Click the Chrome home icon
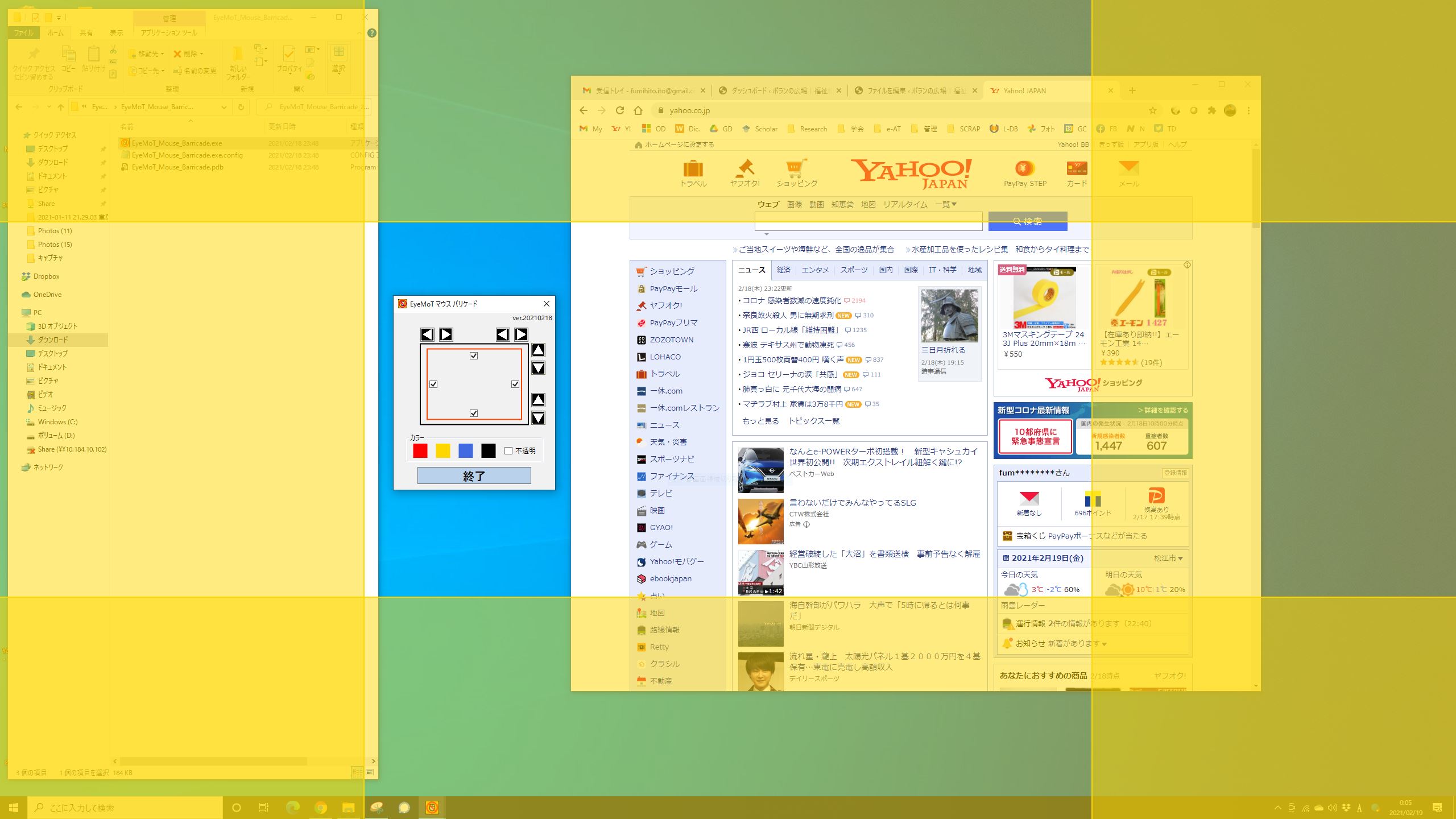This screenshot has width=1456, height=819. (x=638, y=110)
